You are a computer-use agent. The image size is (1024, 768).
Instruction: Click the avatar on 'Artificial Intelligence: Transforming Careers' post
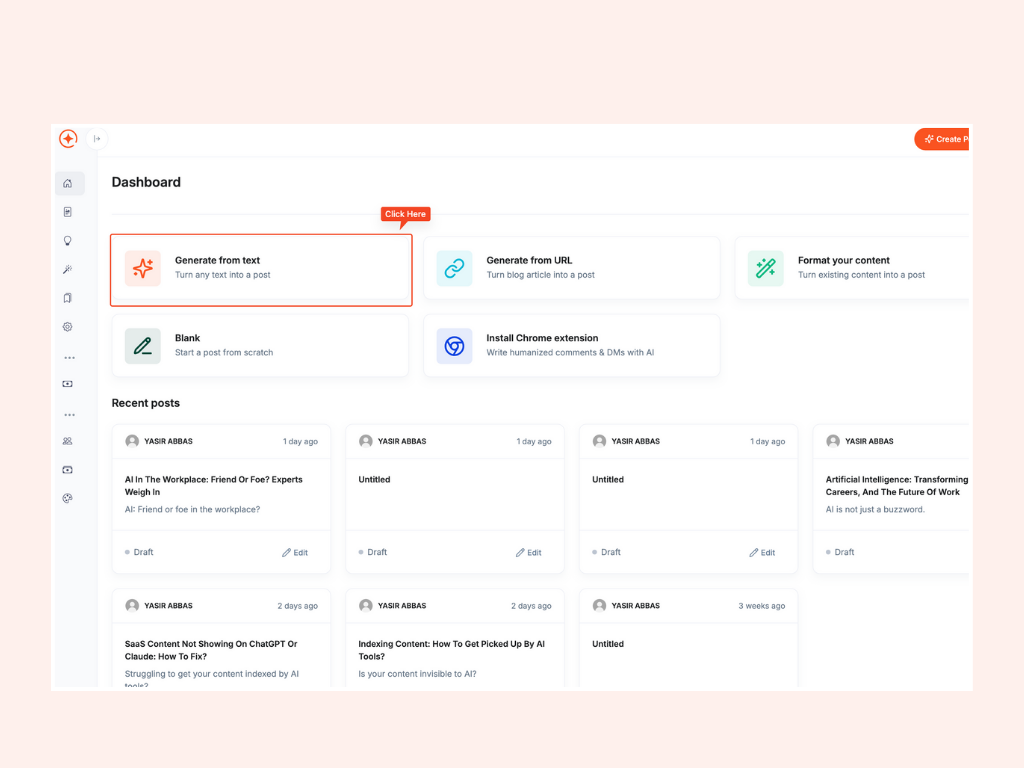(x=833, y=441)
